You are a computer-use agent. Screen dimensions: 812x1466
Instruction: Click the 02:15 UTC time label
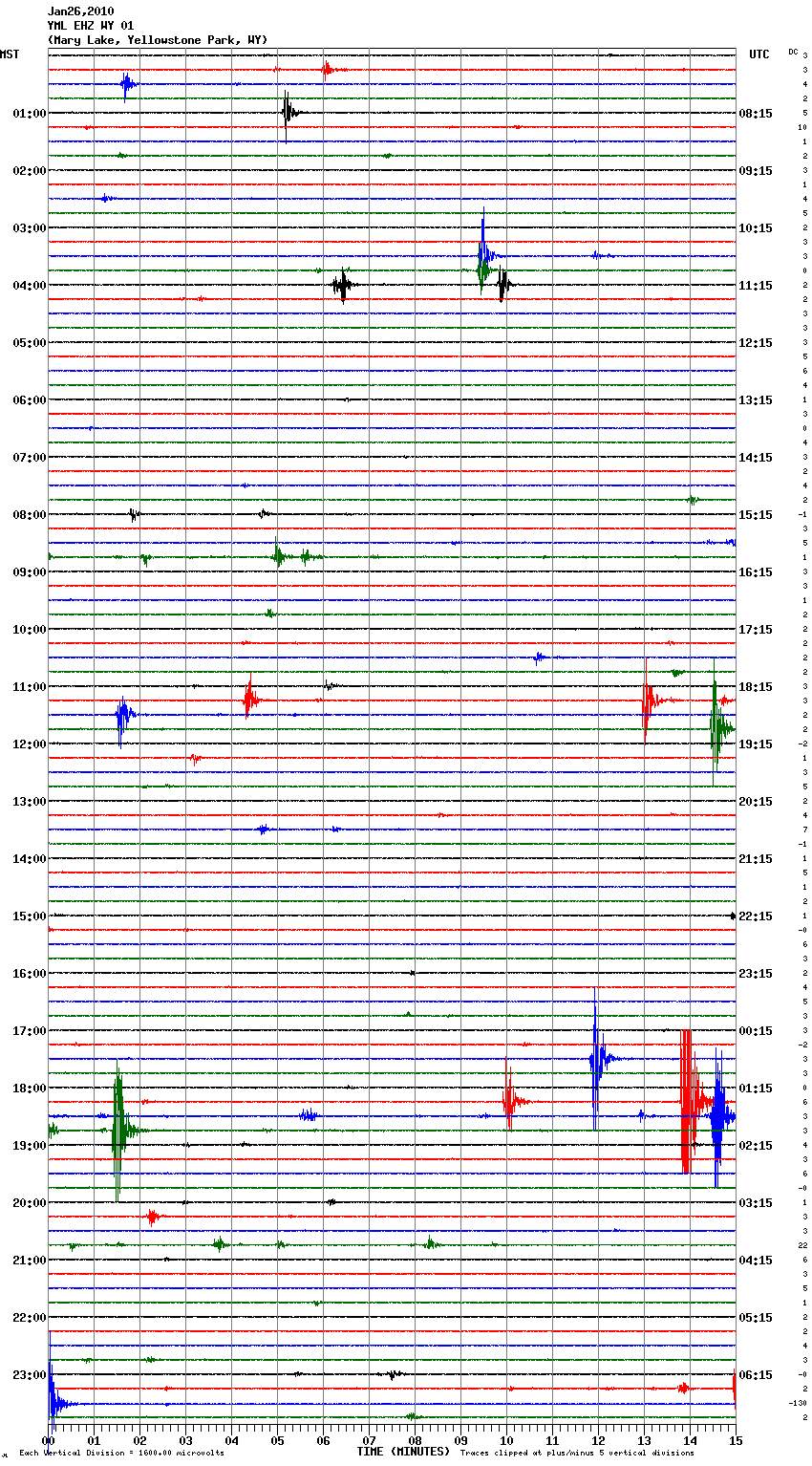click(x=756, y=1146)
